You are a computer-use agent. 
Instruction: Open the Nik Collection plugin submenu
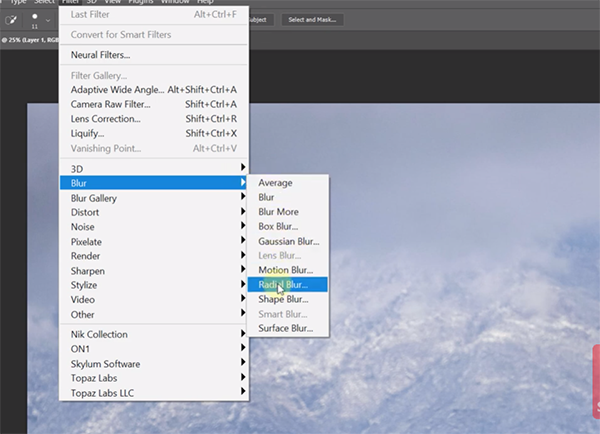pyautogui.click(x=154, y=334)
